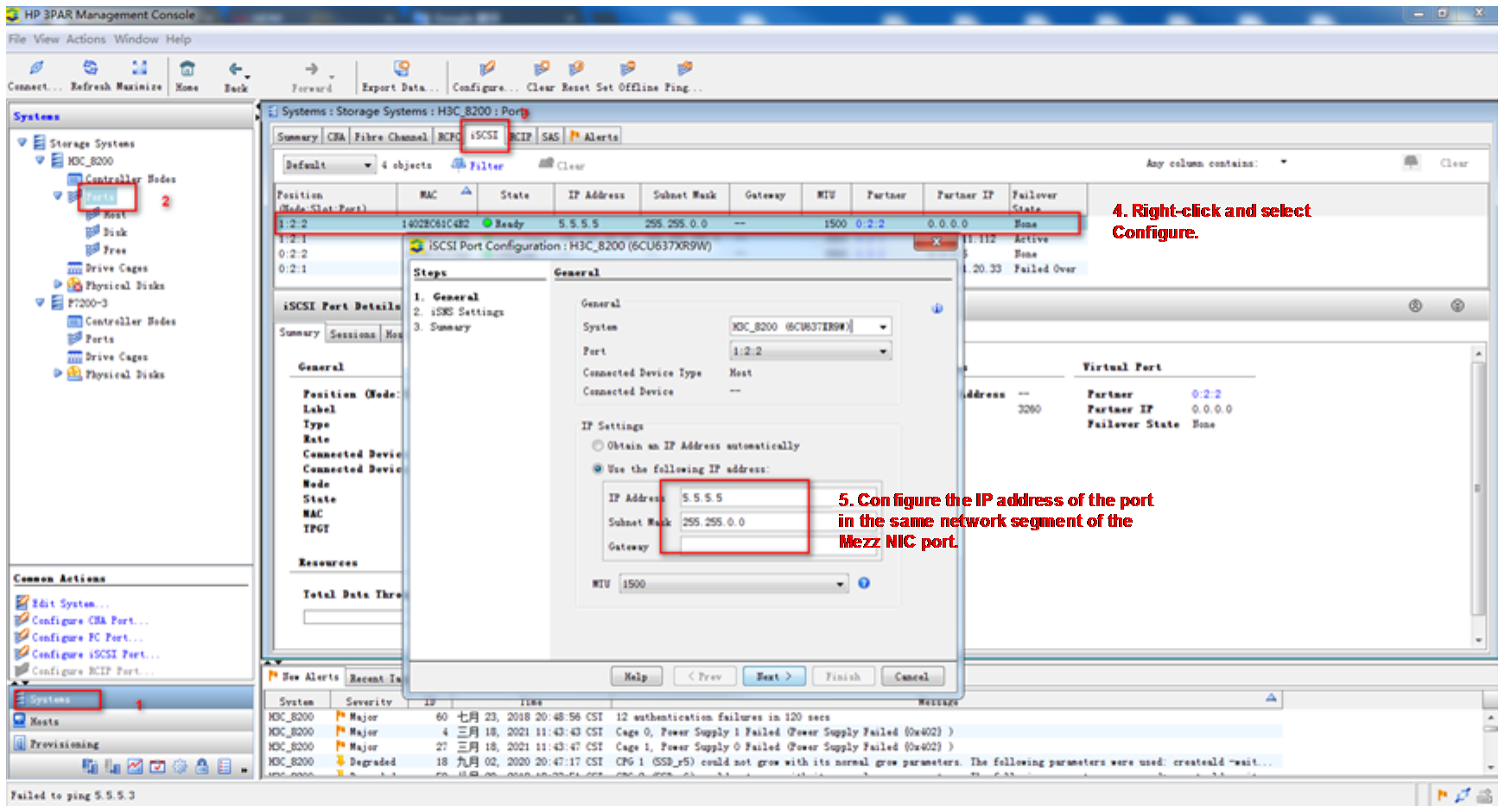The image size is (1505, 812).
Task: Switch to the Sessions details tab
Action: coord(352,333)
